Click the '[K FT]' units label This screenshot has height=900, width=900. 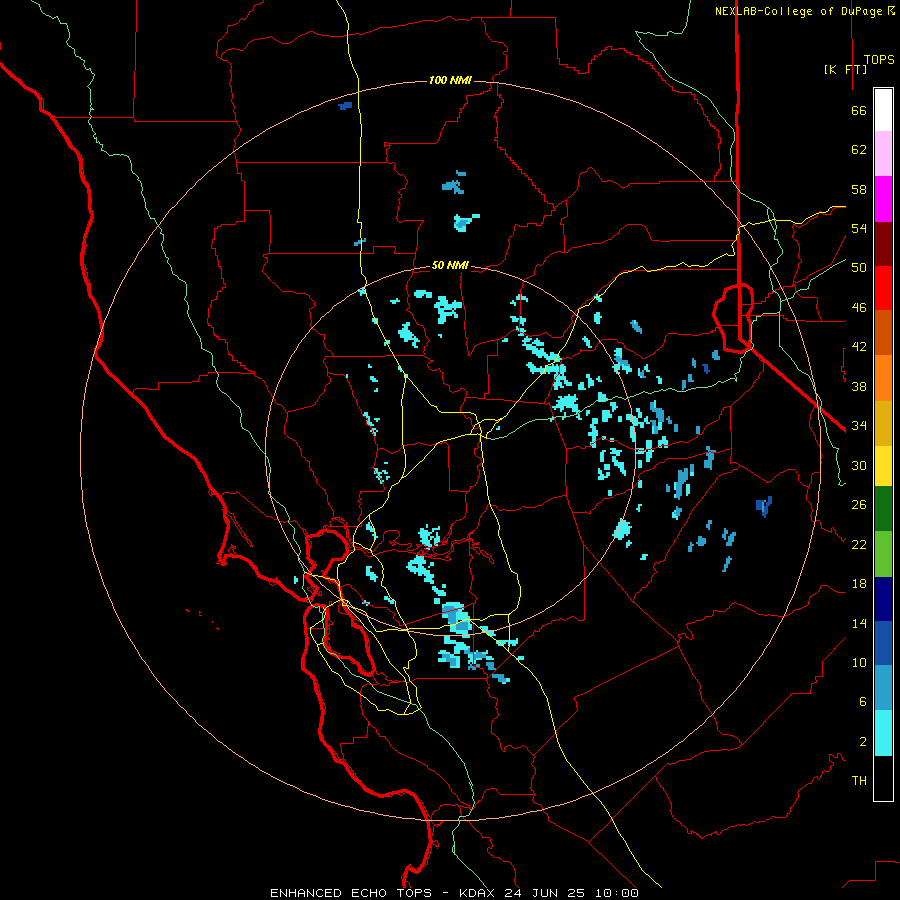845,69
